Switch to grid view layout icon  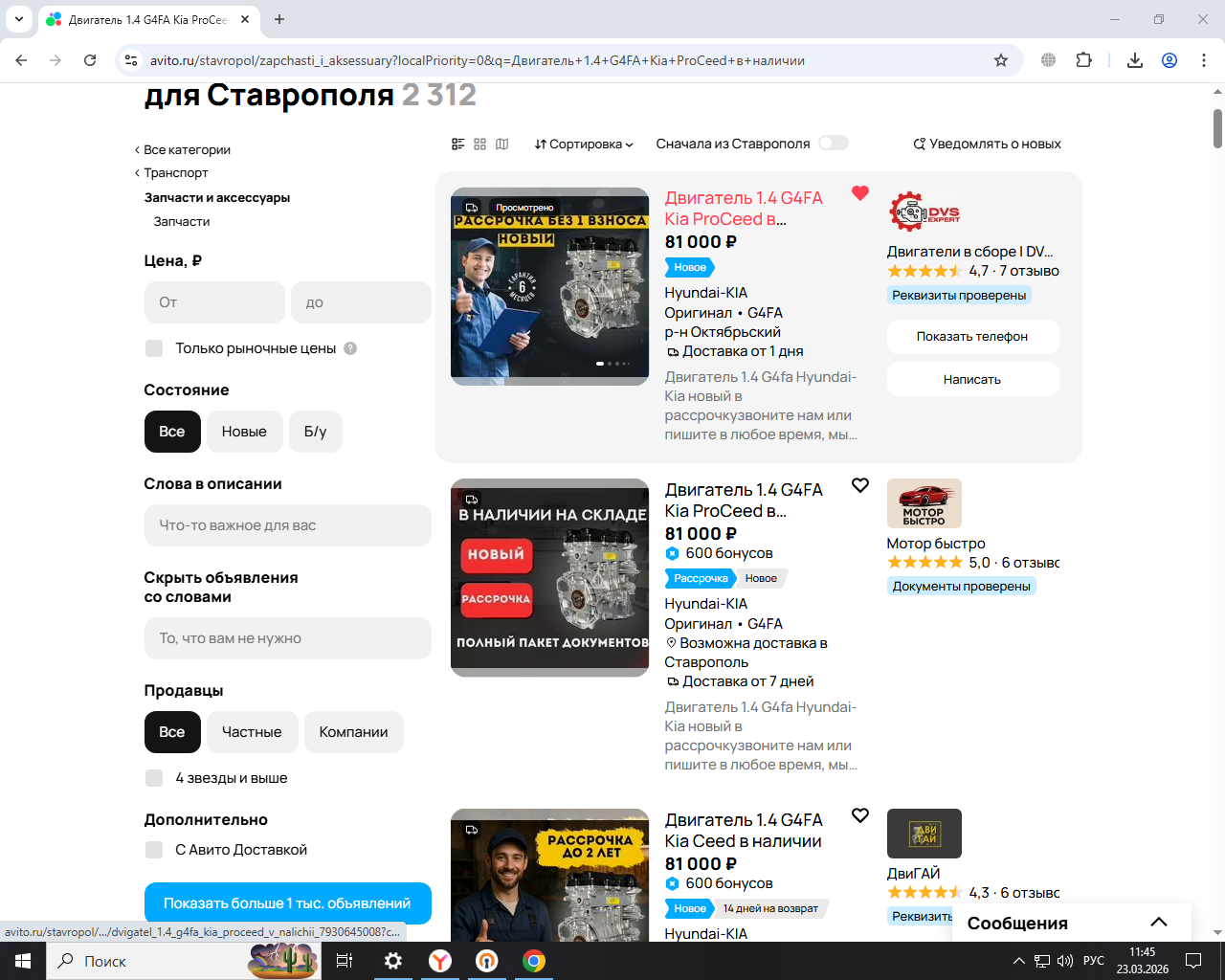[479, 145]
